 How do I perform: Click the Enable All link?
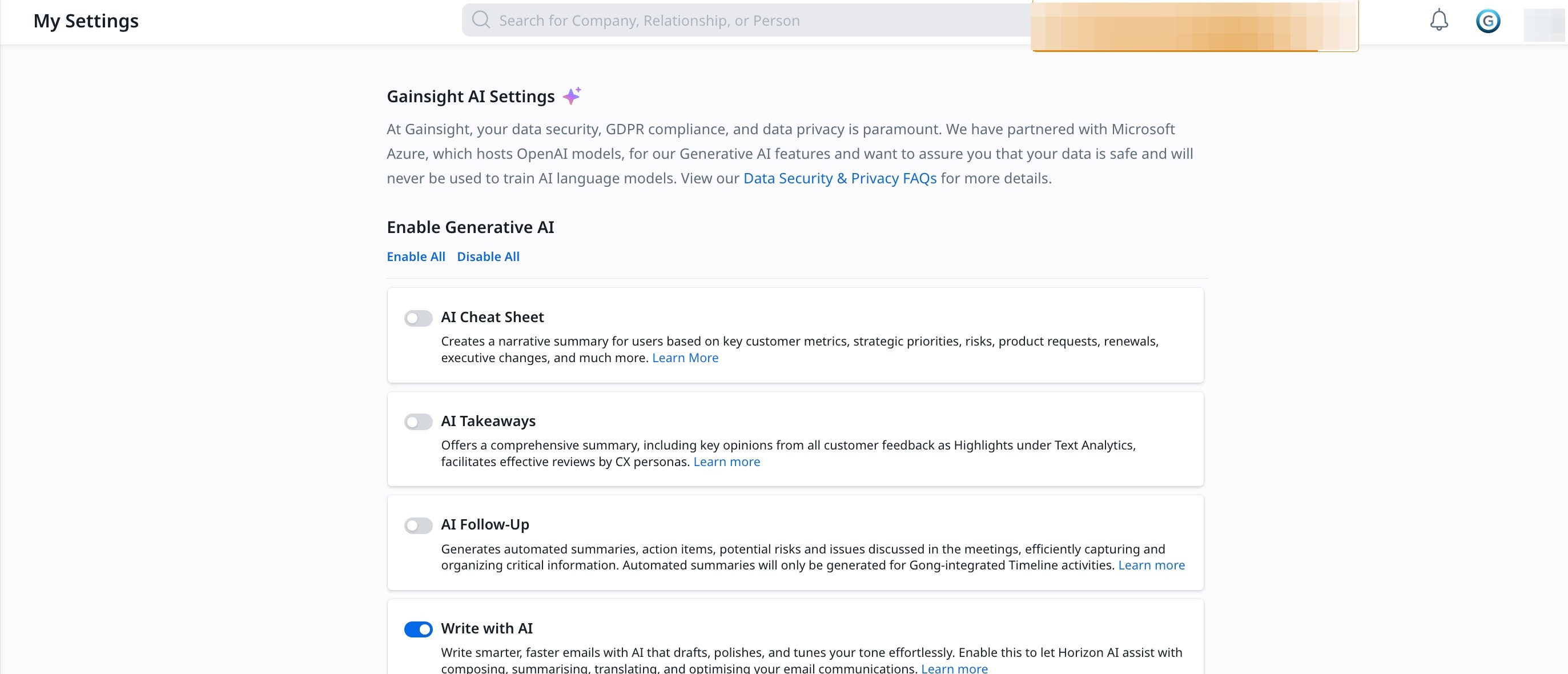point(416,256)
